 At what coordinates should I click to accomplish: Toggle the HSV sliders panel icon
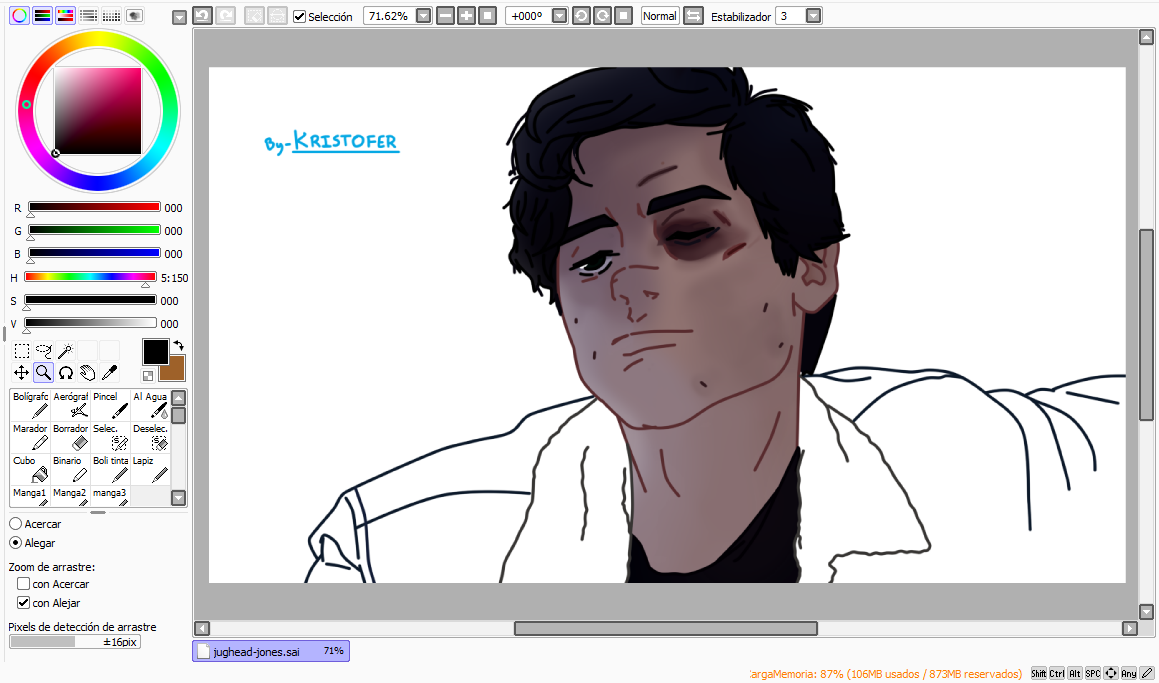(x=65, y=16)
